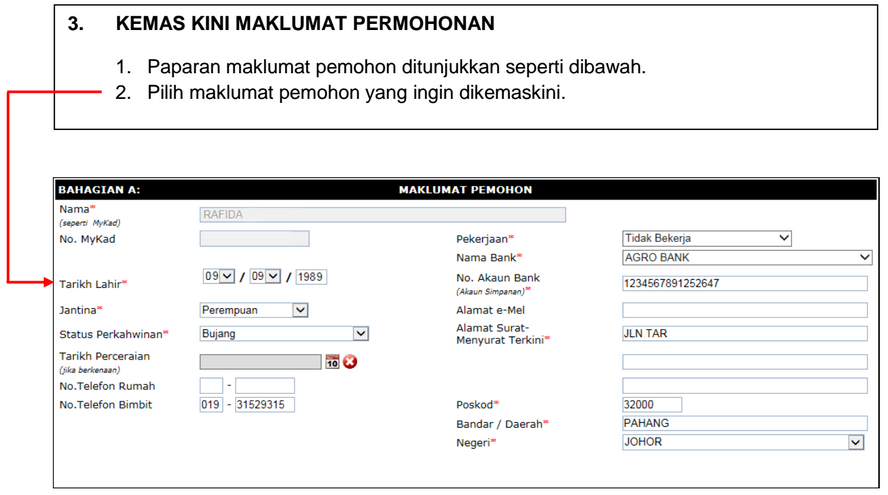Expand the Status Perkahwinan dropdown

pos(284,334)
